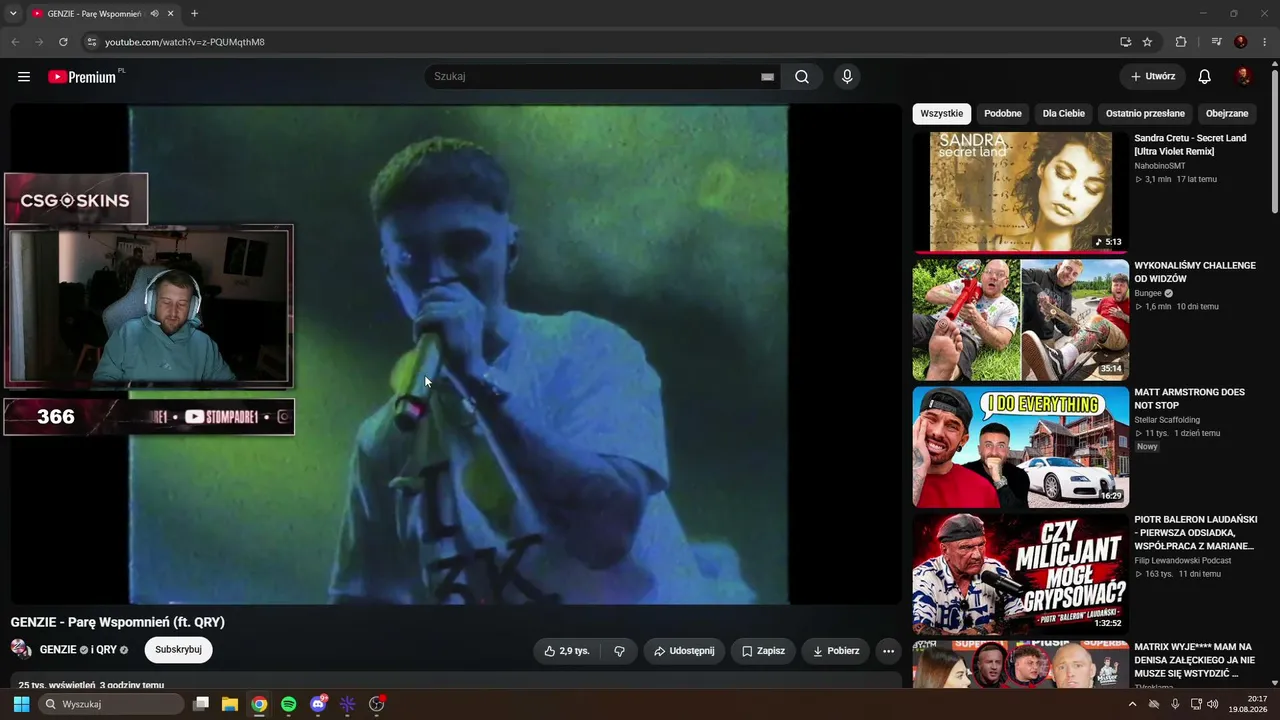Open Chrome extensions puzzle icon
The width and height of the screenshot is (1280, 720).
click(x=1181, y=42)
